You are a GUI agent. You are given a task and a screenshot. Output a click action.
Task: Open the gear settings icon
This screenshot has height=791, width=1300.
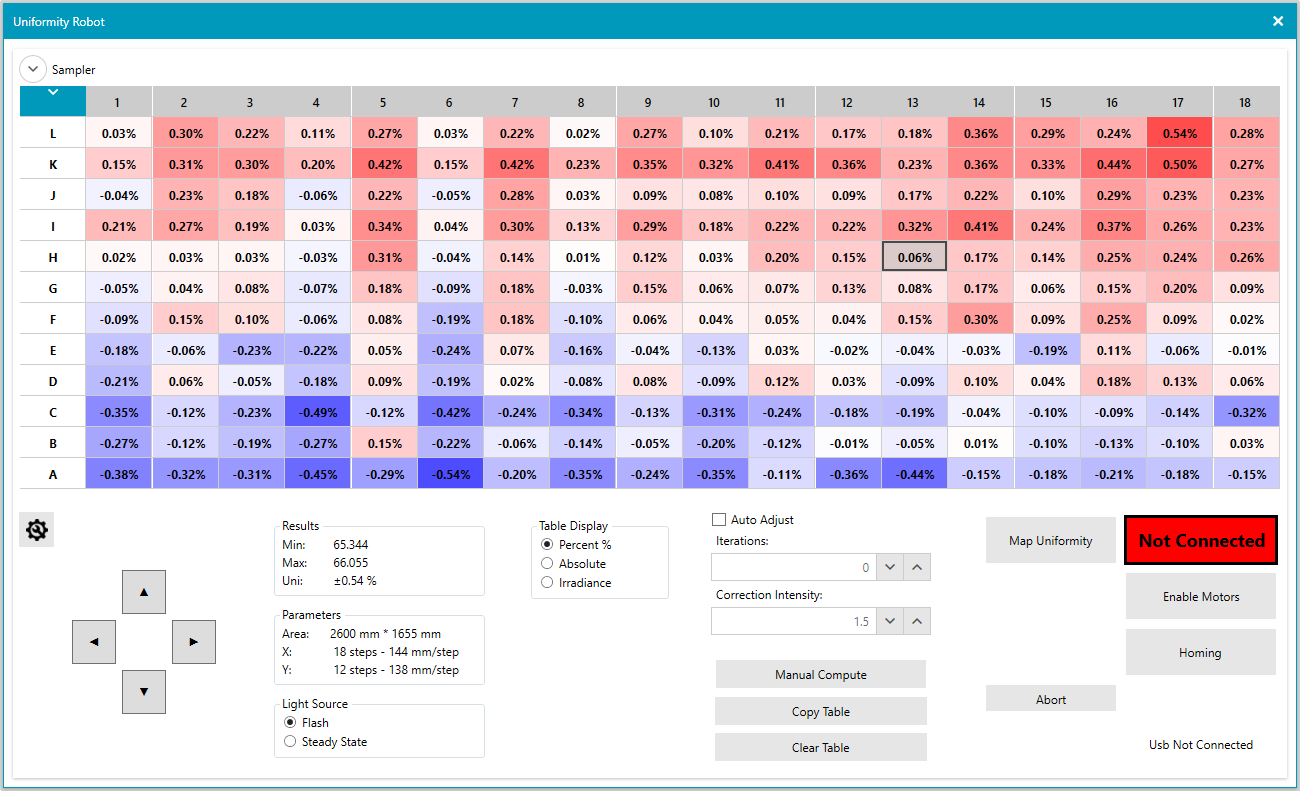[x=37, y=530]
